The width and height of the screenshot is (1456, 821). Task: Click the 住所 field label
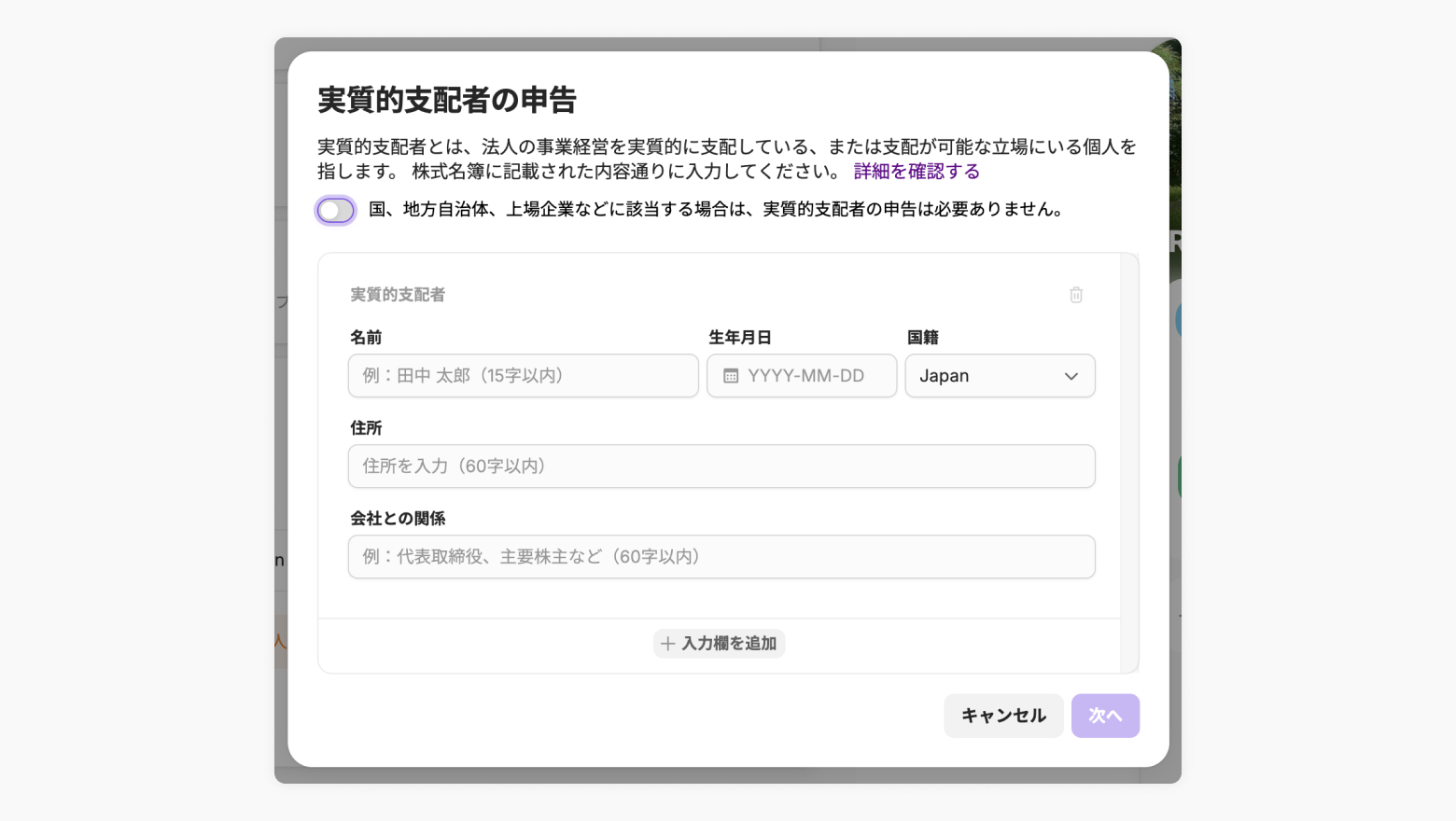[x=366, y=428]
